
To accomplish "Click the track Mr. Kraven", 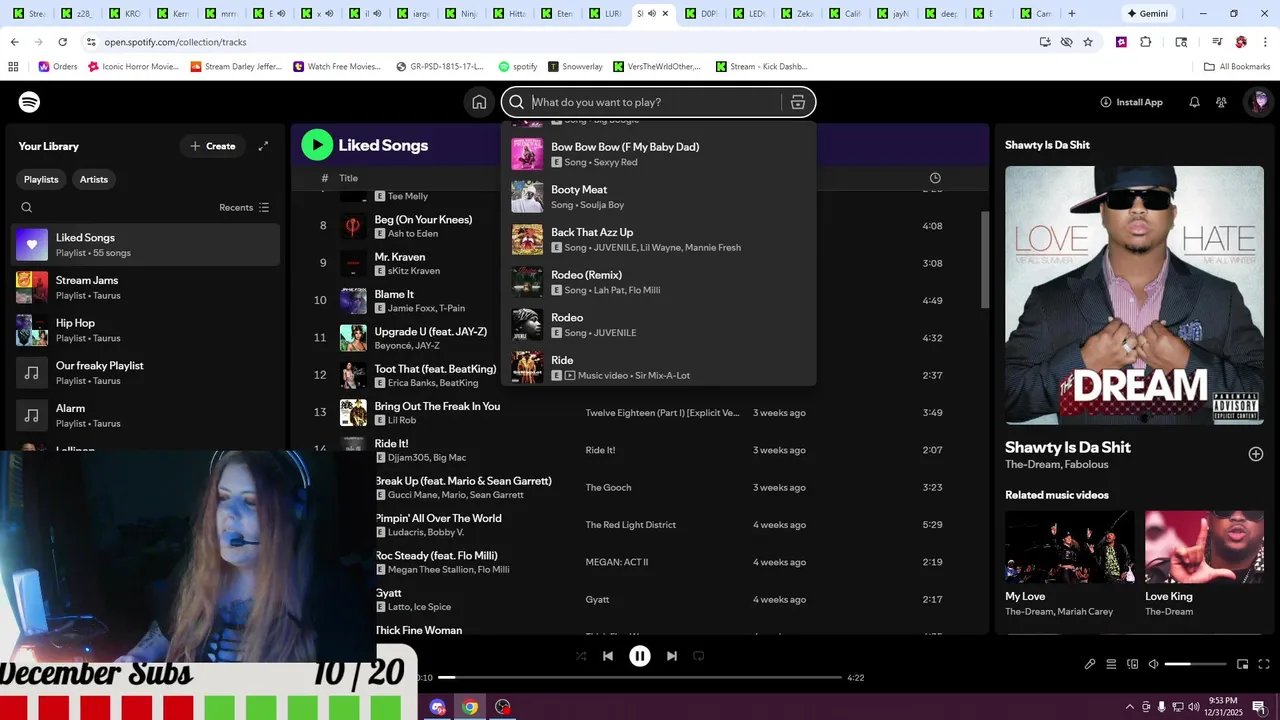I will click(x=400, y=257).
